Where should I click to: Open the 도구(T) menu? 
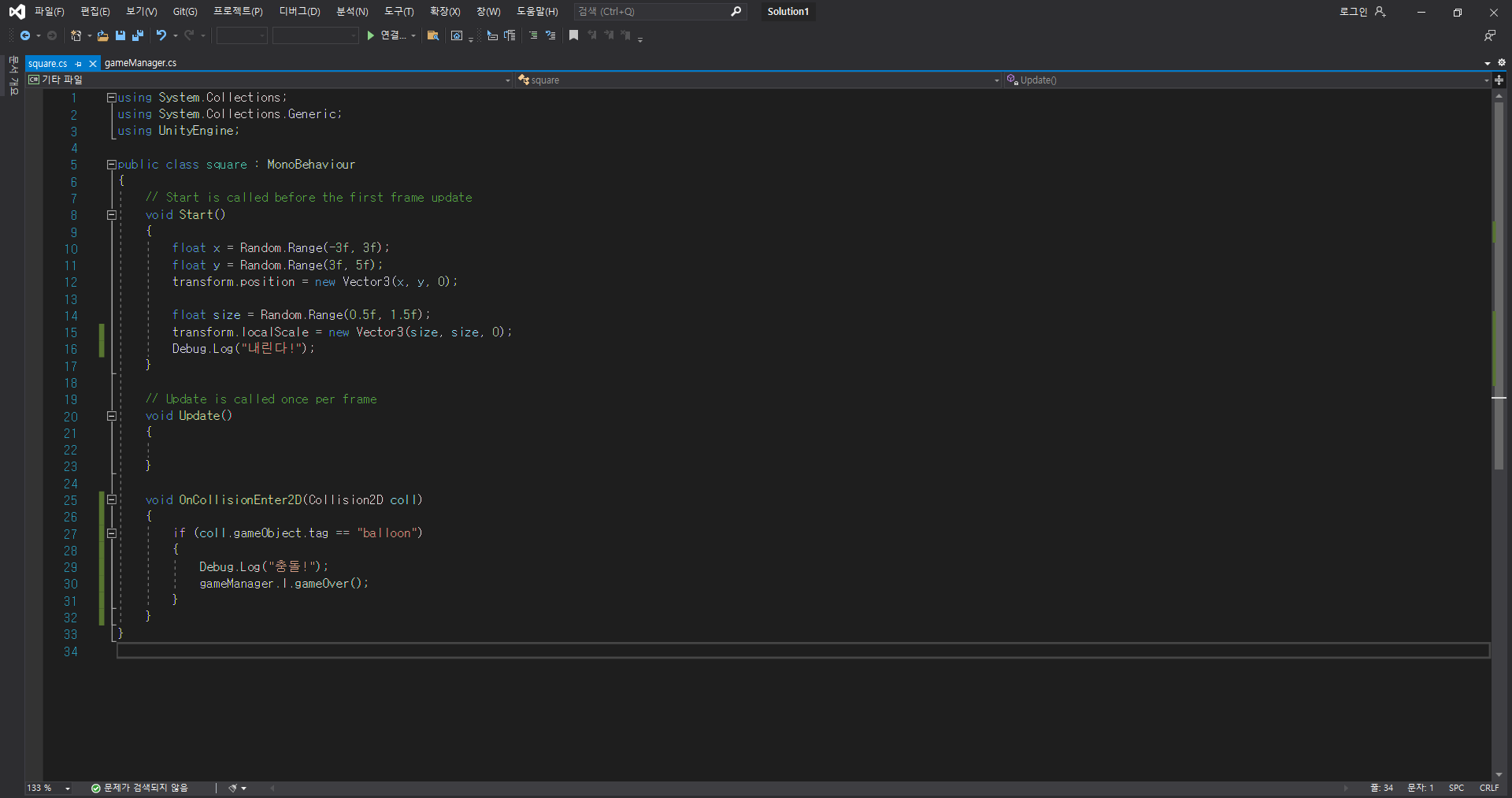(398, 11)
